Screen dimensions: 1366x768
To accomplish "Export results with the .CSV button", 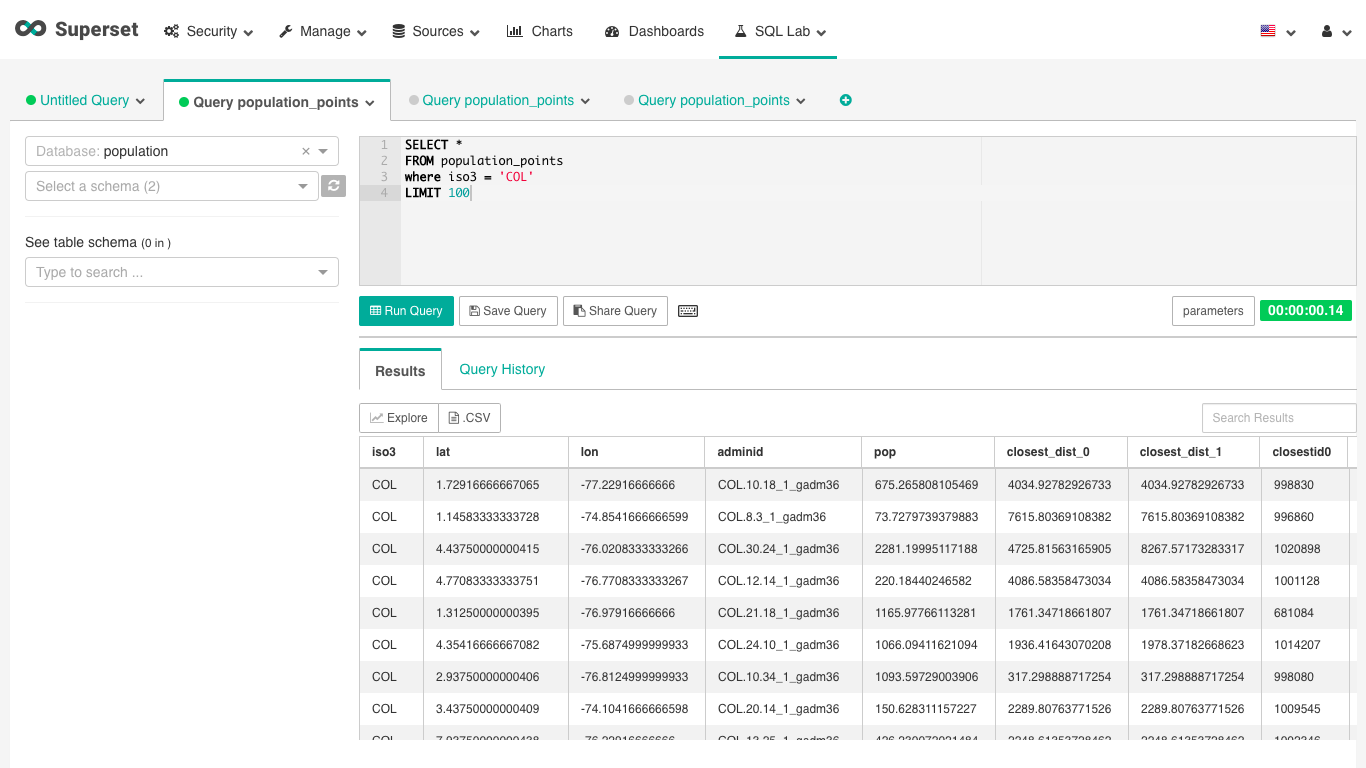I will pyautogui.click(x=469, y=418).
